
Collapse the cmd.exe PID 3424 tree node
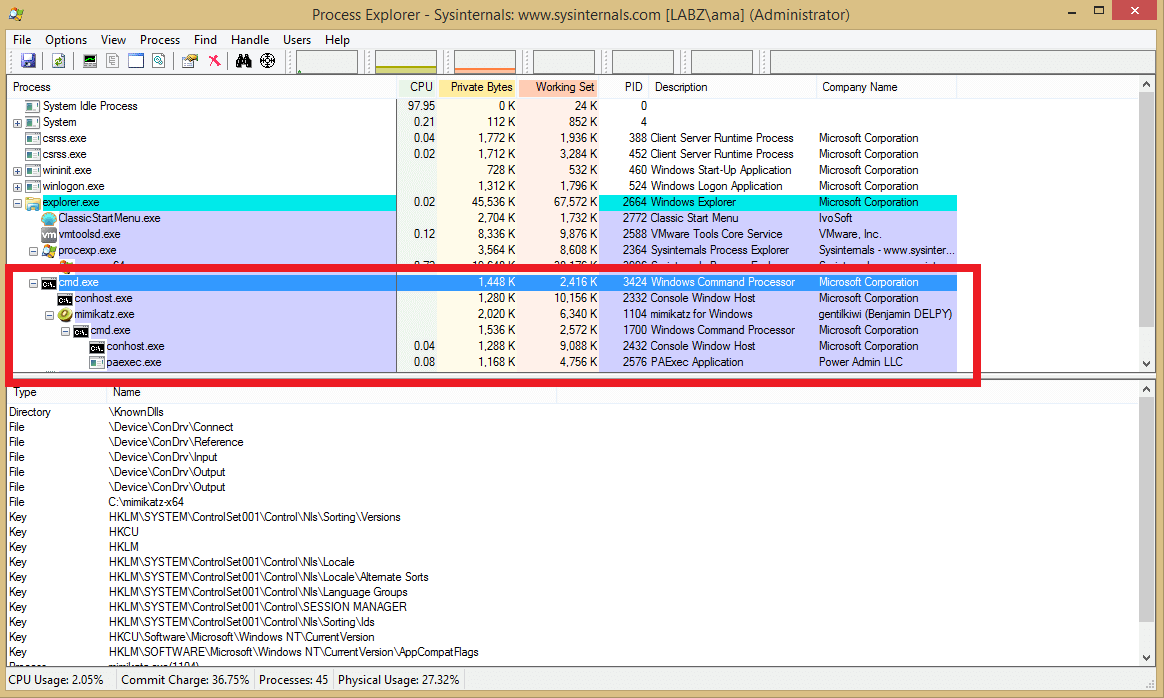33,284
